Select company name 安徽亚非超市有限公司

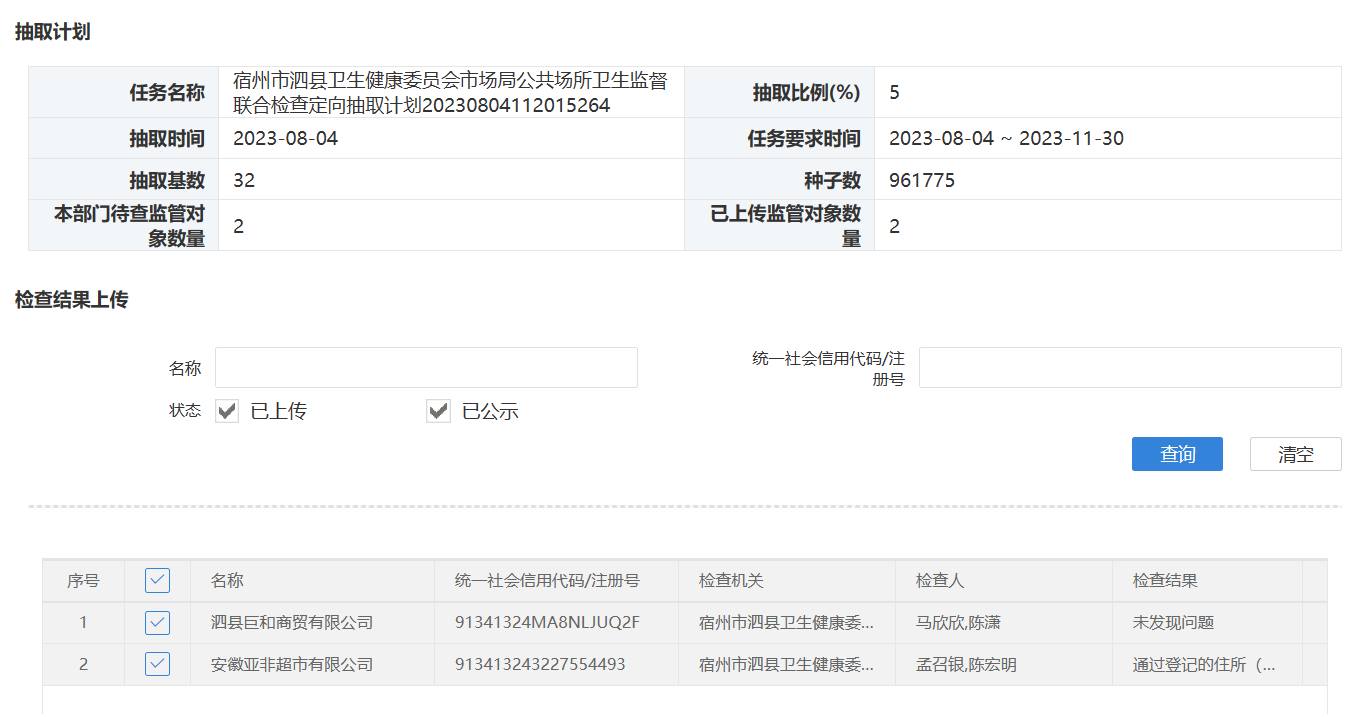[292, 664]
